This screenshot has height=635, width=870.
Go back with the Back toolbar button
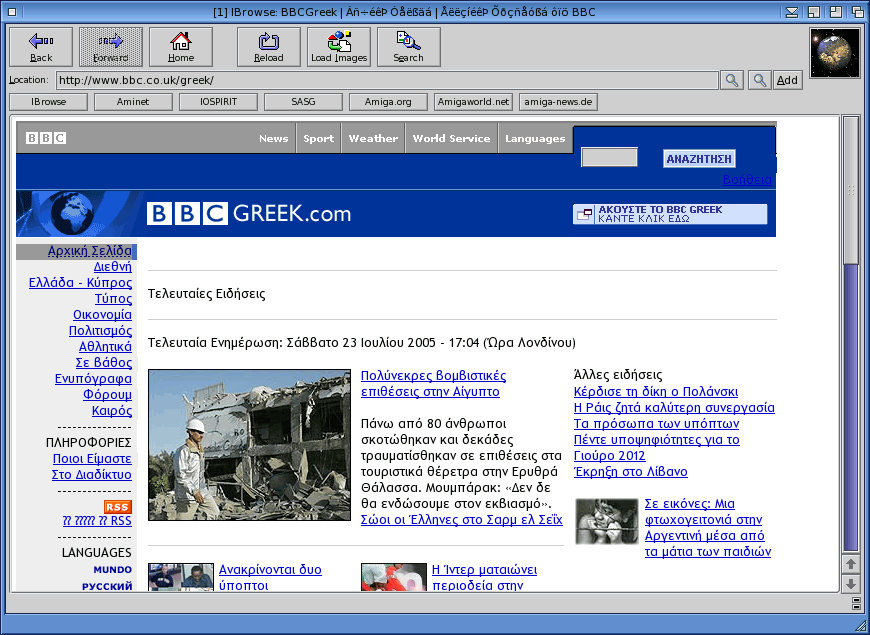click(x=41, y=47)
